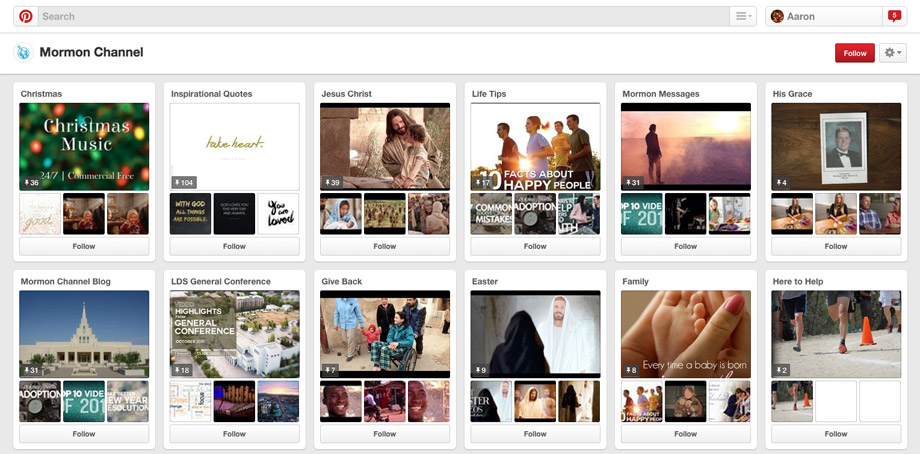Follow the Mormon Channel Blog board

coord(84,434)
